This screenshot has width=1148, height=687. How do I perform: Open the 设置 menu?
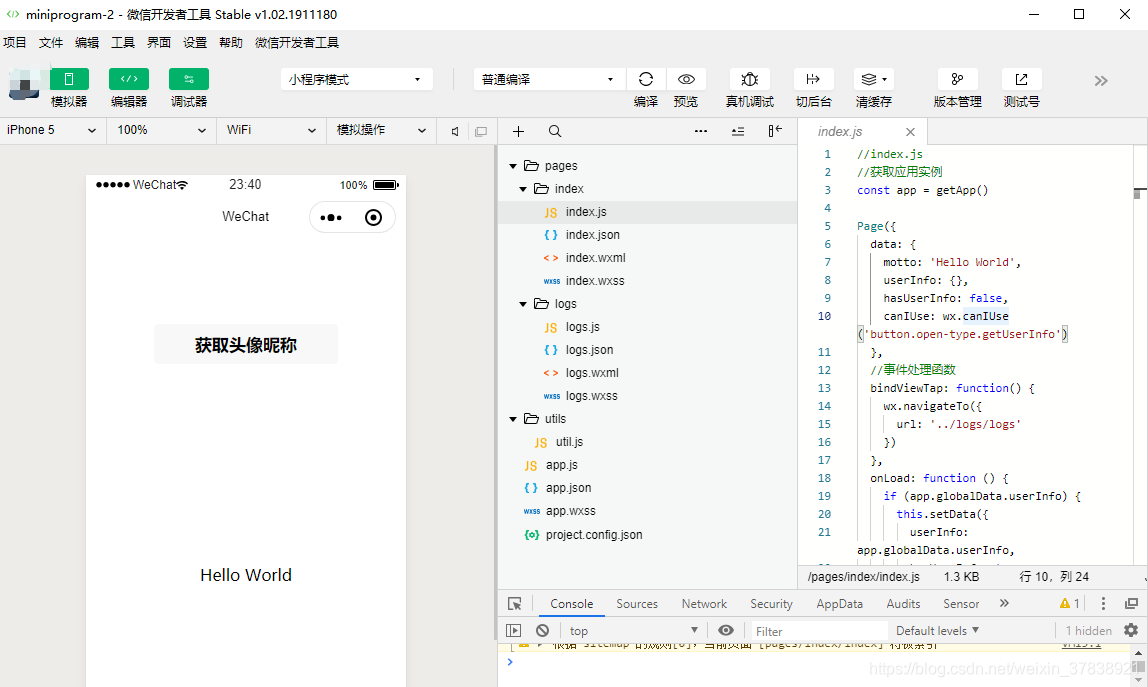coord(195,42)
